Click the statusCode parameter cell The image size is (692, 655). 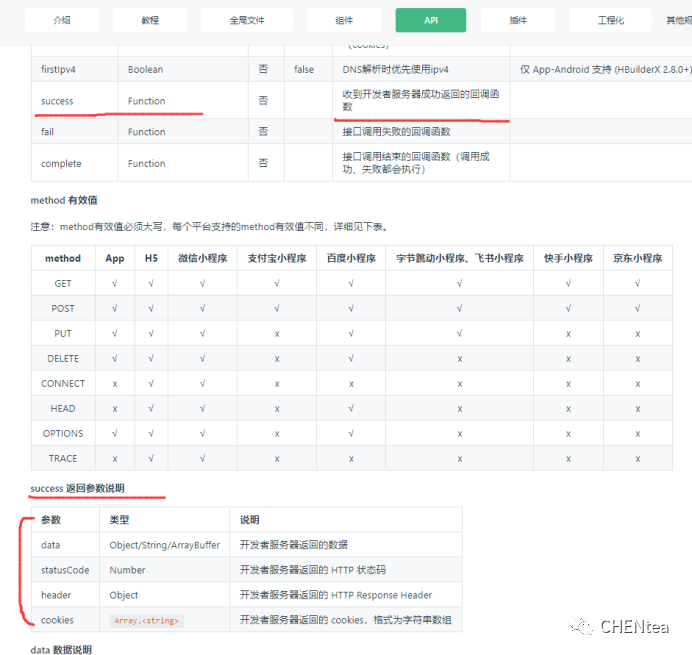click(65, 570)
